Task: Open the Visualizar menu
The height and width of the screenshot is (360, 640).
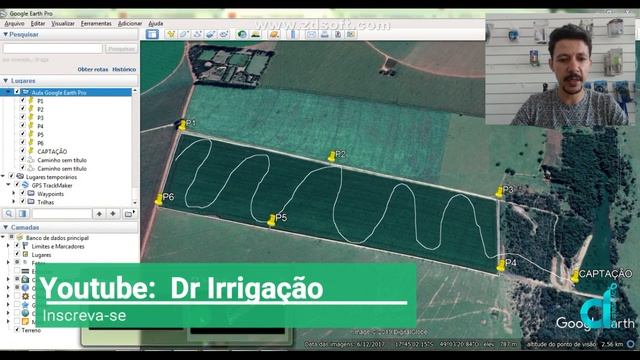Action: pyautogui.click(x=63, y=24)
